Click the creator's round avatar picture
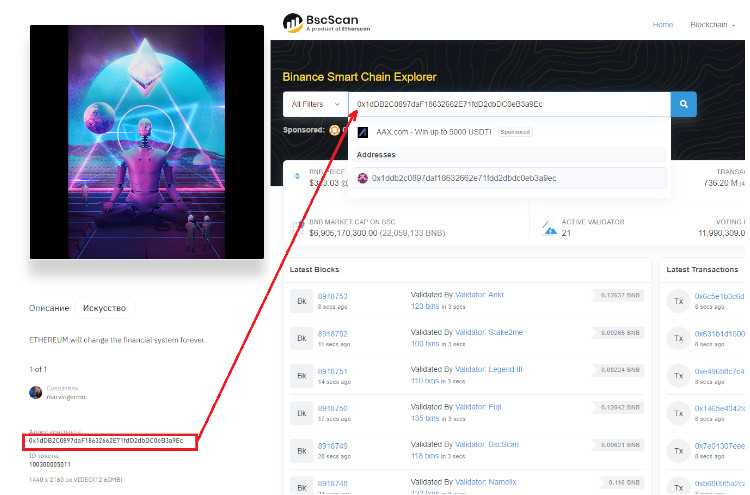This screenshot has height=495, width=750. pos(35,393)
